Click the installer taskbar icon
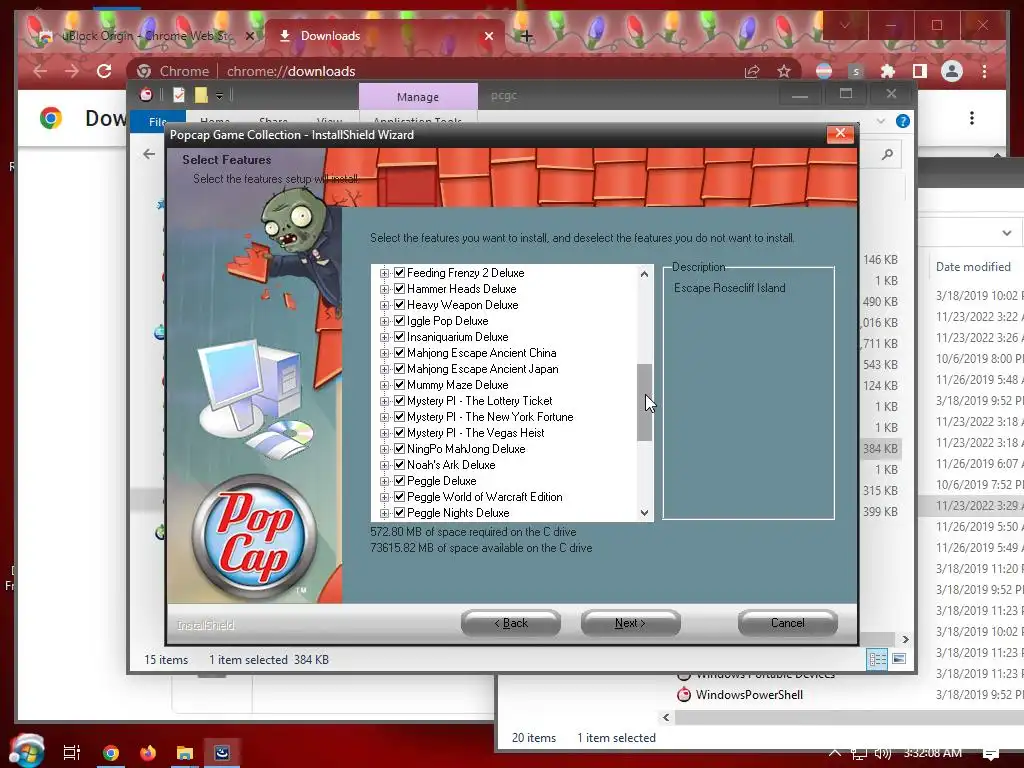 (222, 753)
